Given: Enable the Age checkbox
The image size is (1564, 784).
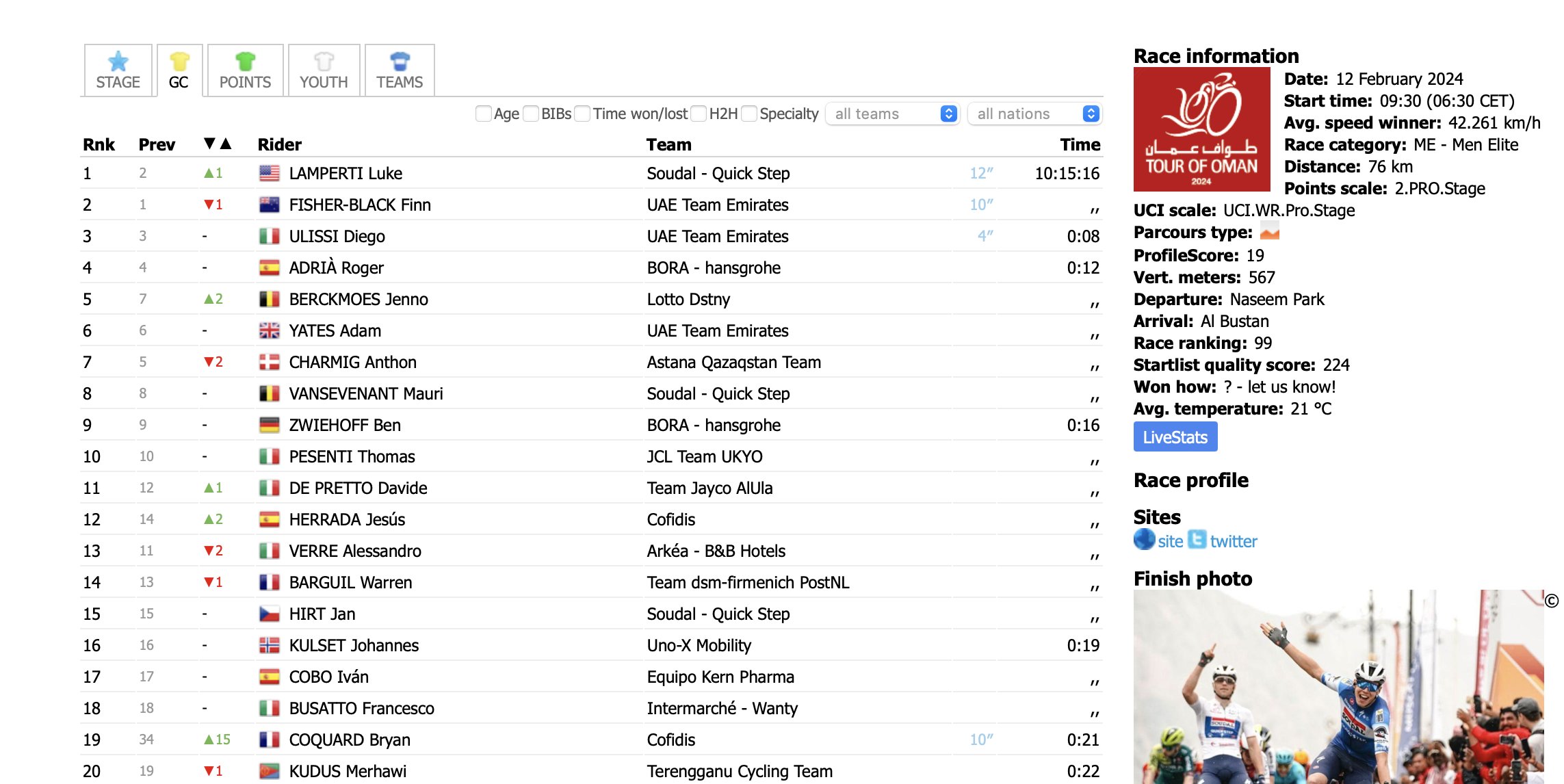Looking at the screenshot, I should (484, 114).
